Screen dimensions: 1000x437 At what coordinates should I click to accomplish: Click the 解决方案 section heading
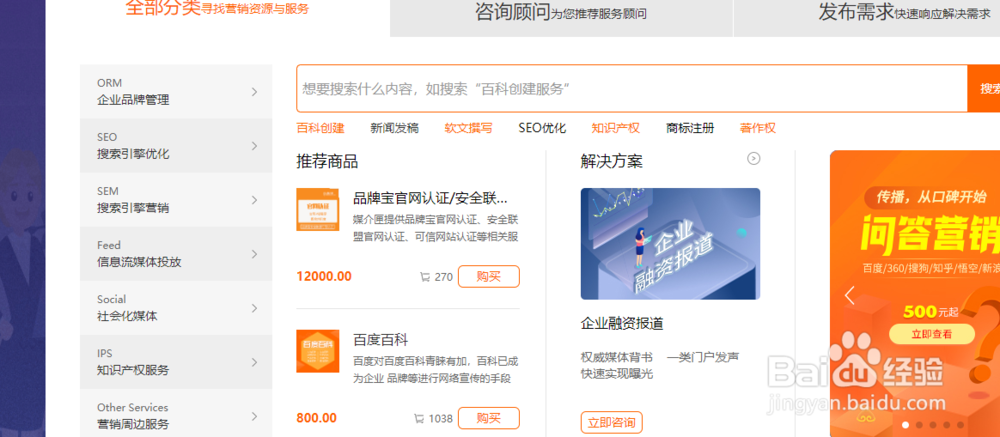click(x=611, y=161)
